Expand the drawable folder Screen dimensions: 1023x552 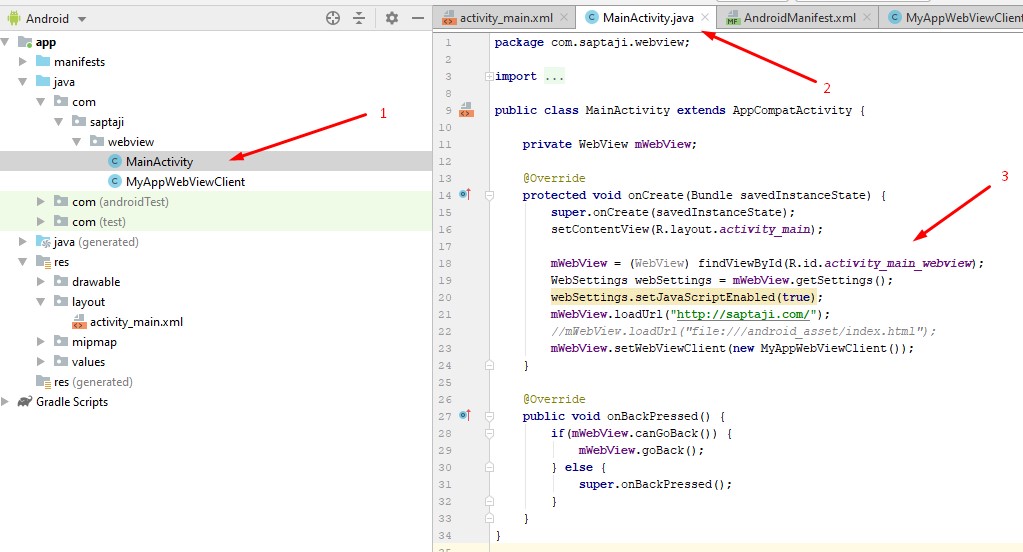[x=40, y=282]
